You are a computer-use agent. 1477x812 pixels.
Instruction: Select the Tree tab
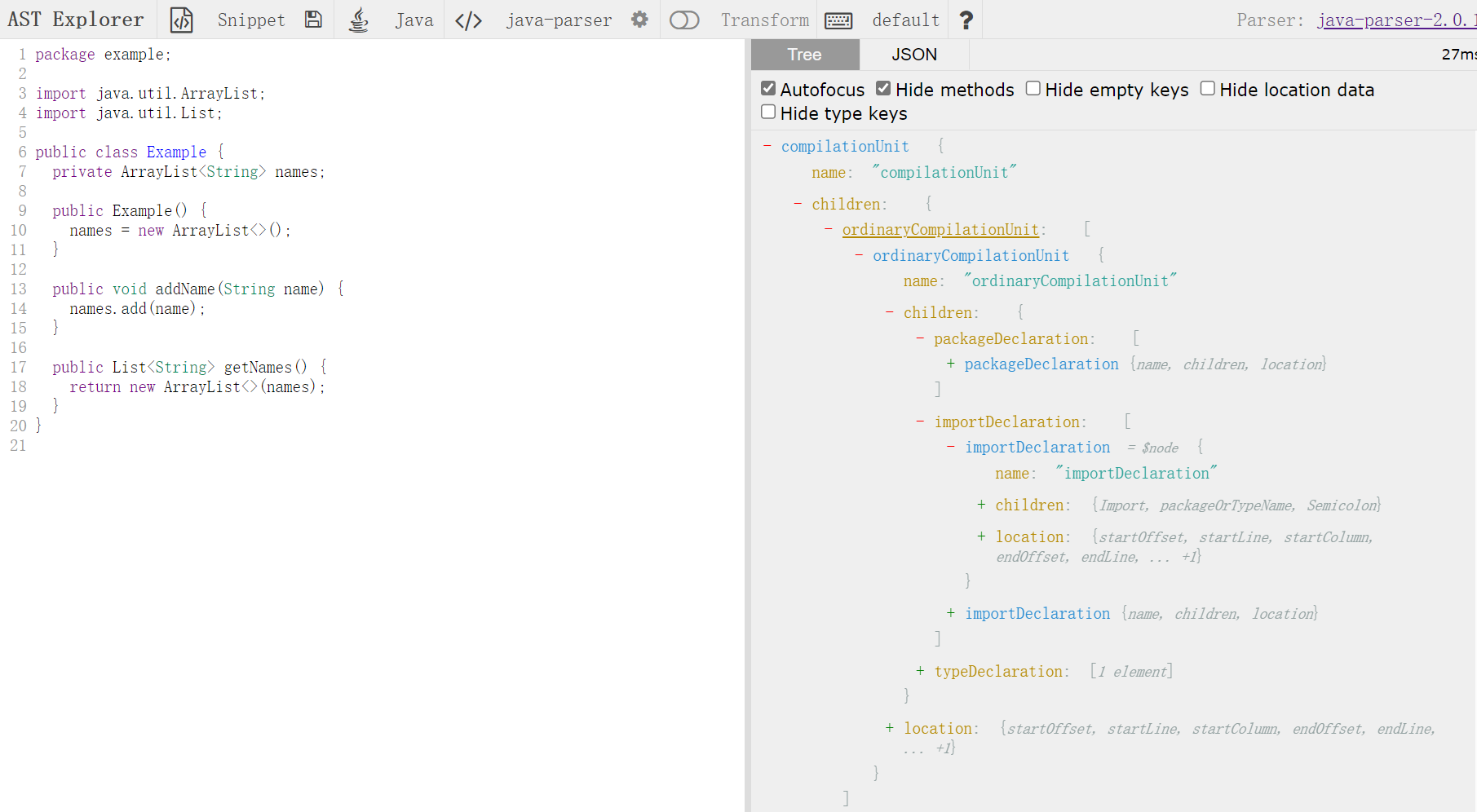pyautogui.click(x=804, y=55)
